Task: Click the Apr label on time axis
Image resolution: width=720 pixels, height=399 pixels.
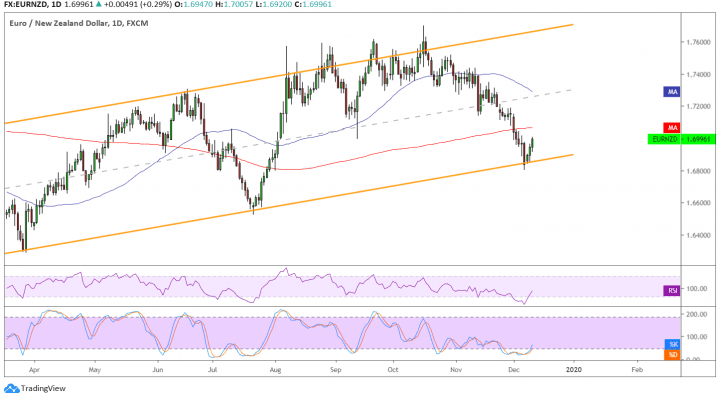Action: (x=34, y=370)
